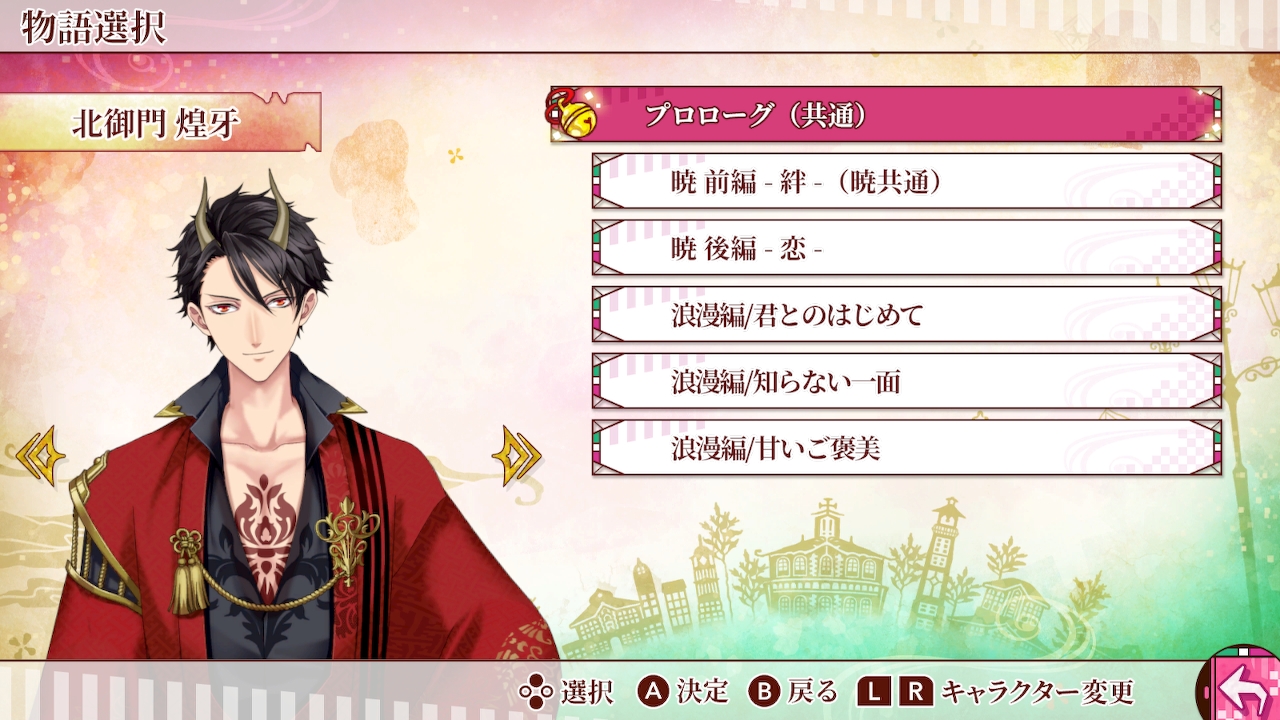Click the left golden arrow for previous character
Screen dimensions: 1280x720
click(x=41, y=456)
